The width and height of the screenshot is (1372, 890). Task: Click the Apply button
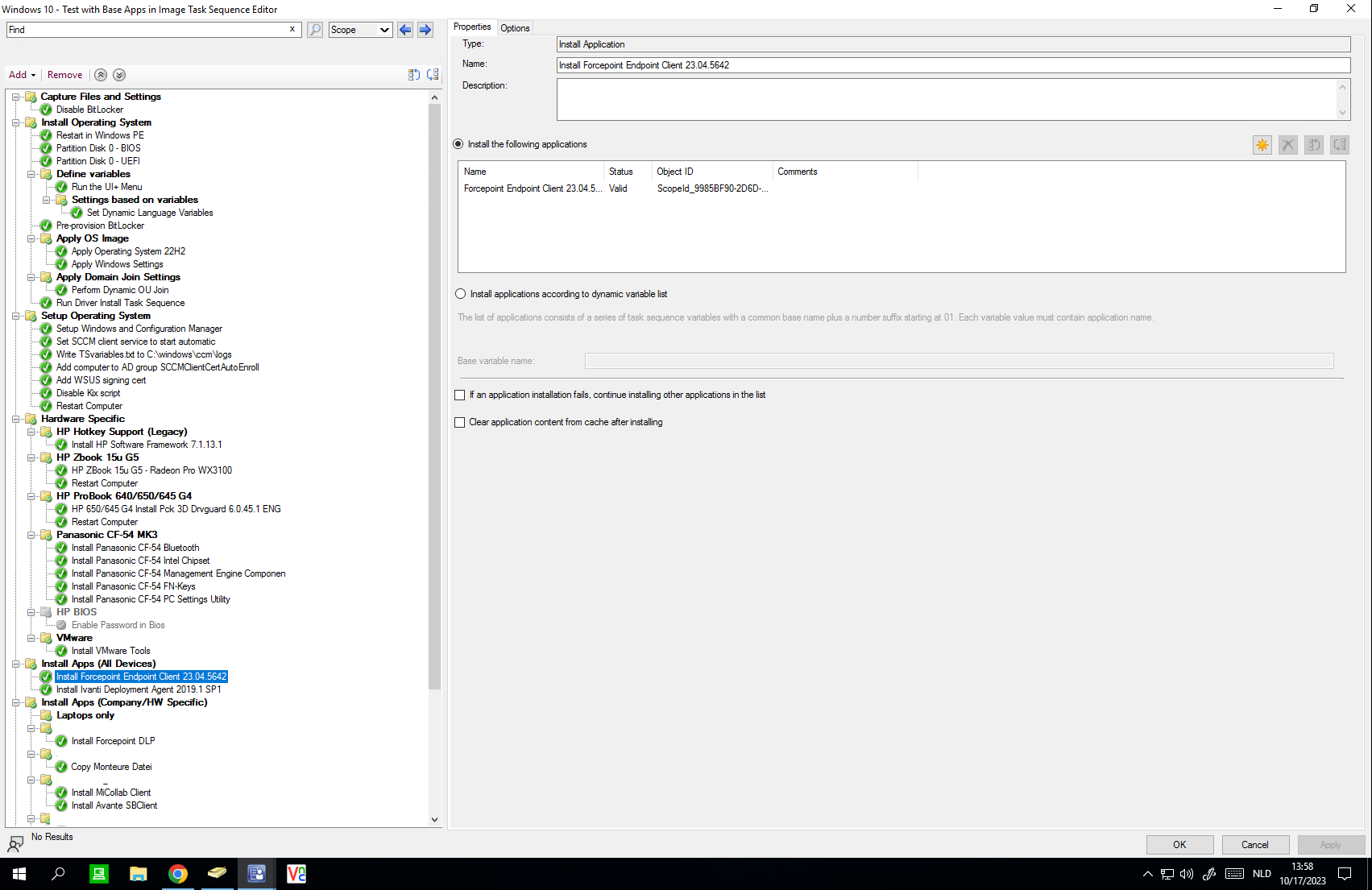(1331, 845)
